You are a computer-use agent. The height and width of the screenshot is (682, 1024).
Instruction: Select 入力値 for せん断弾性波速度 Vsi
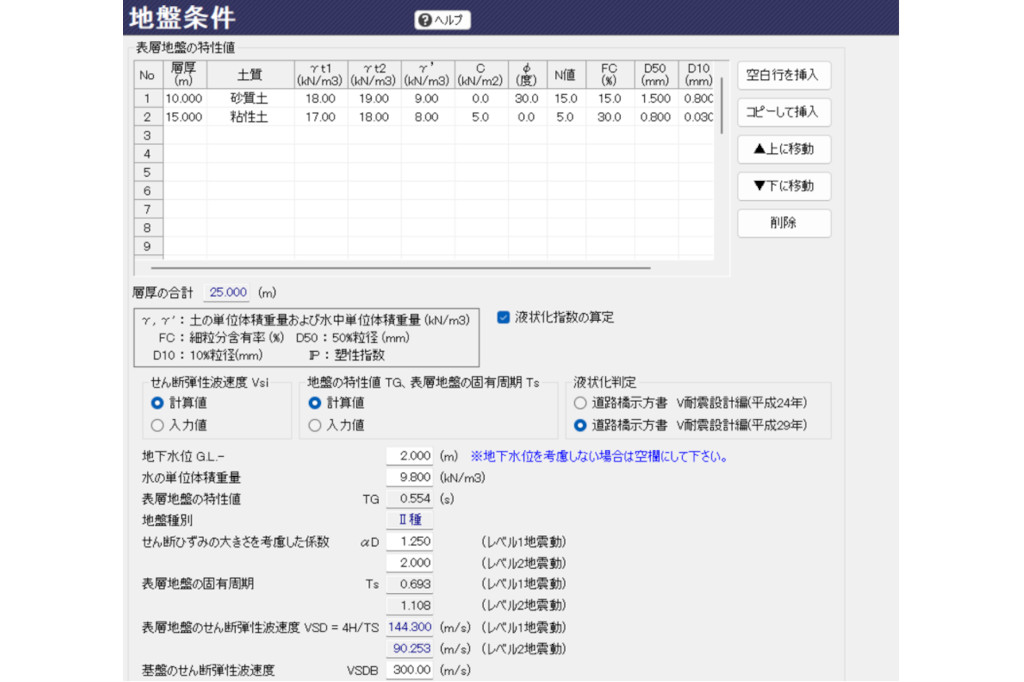157,425
